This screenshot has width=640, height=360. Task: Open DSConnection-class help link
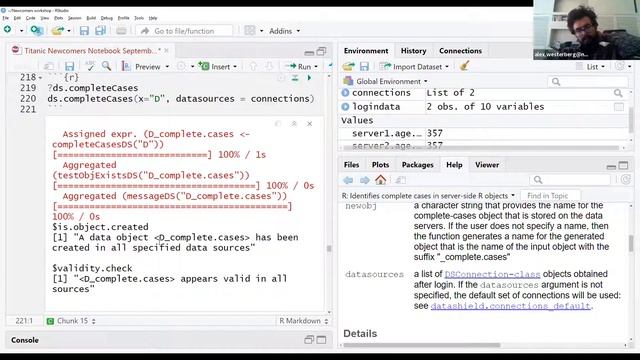tap(492, 274)
